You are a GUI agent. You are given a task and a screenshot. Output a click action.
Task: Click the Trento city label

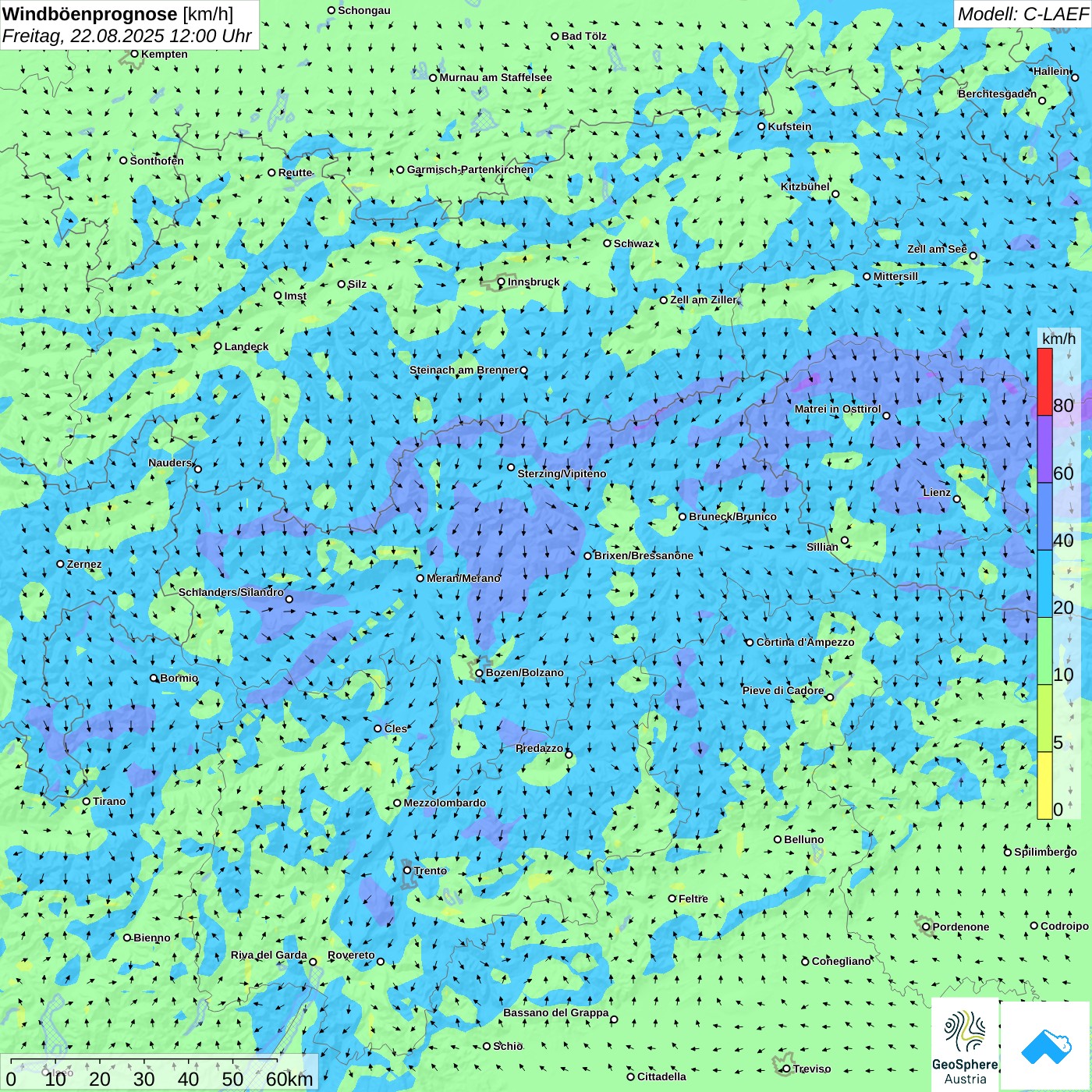pyautogui.click(x=431, y=870)
